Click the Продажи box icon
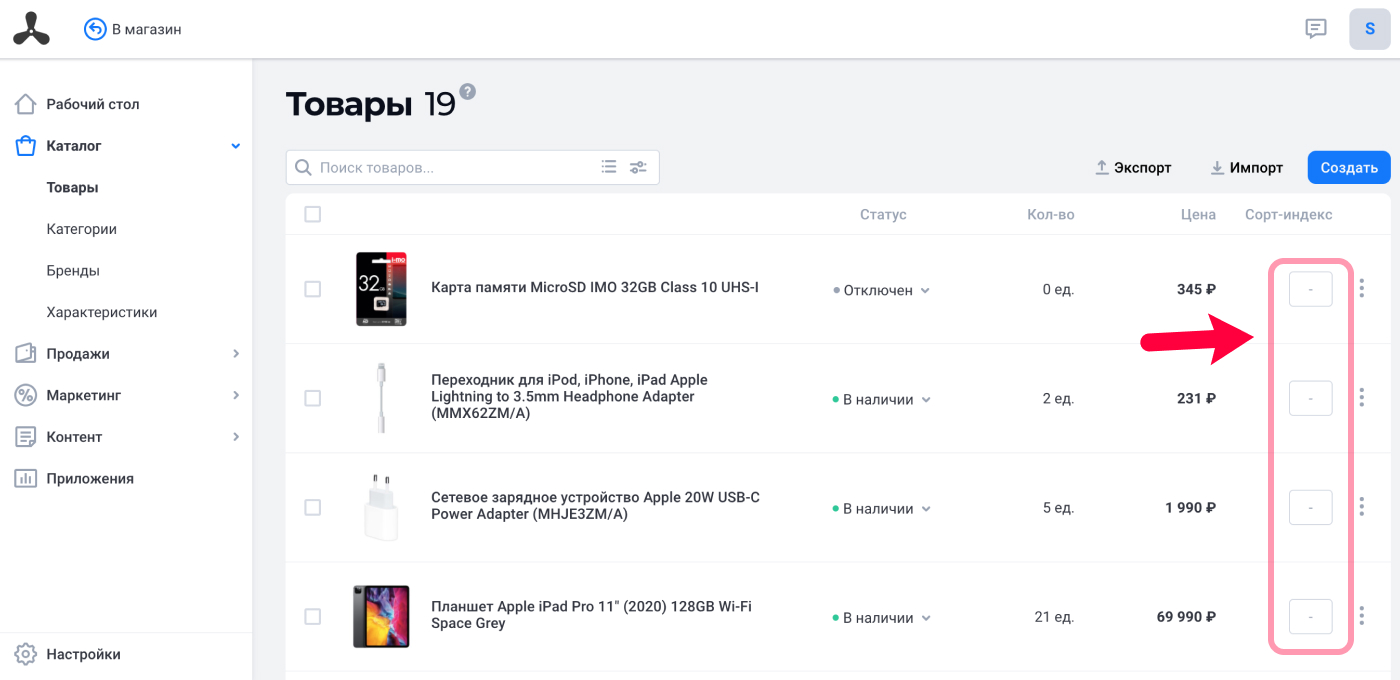This screenshot has height=680, width=1400. point(26,354)
